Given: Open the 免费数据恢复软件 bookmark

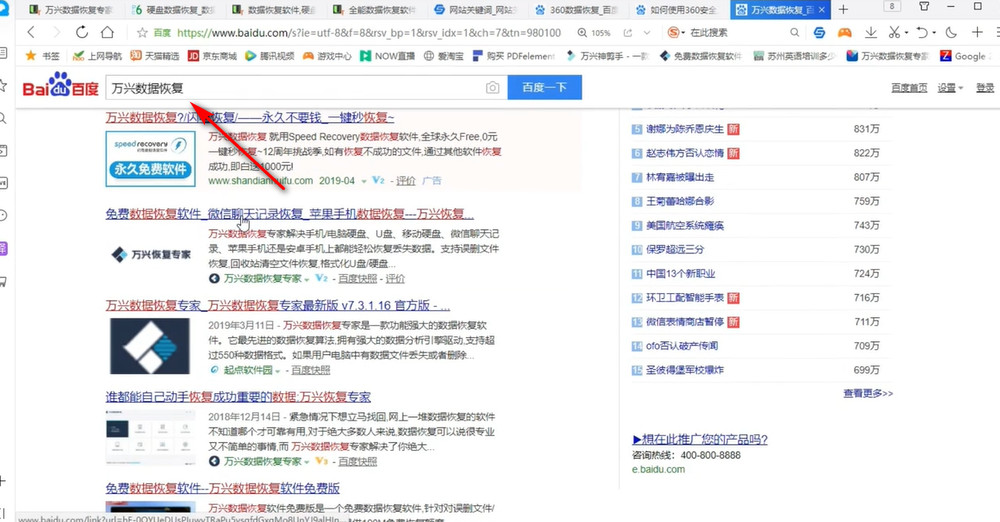Looking at the screenshot, I should click(x=700, y=56).
